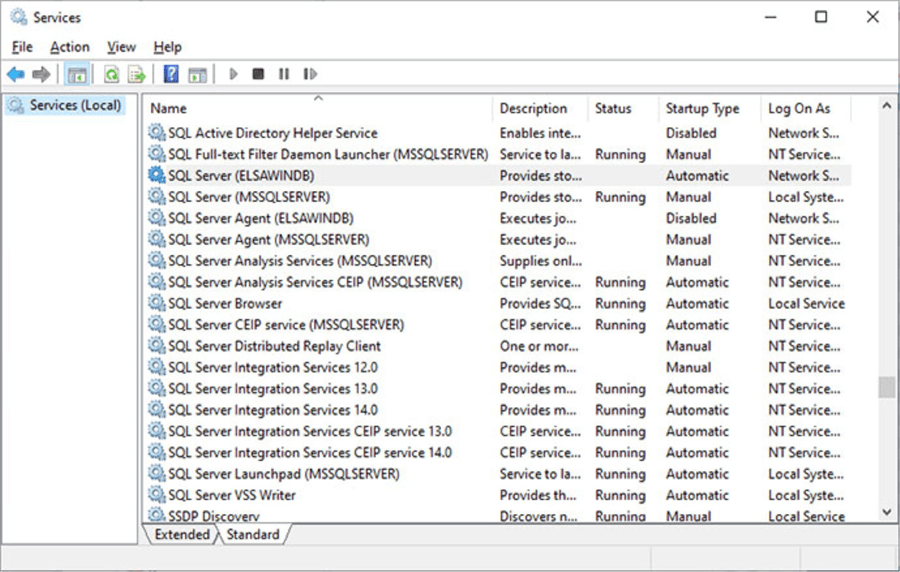Select SQL Server Integration Services 14.0
Image resolution: width=900 pixels, height=572 pixels.
click(x=273, y=410)
